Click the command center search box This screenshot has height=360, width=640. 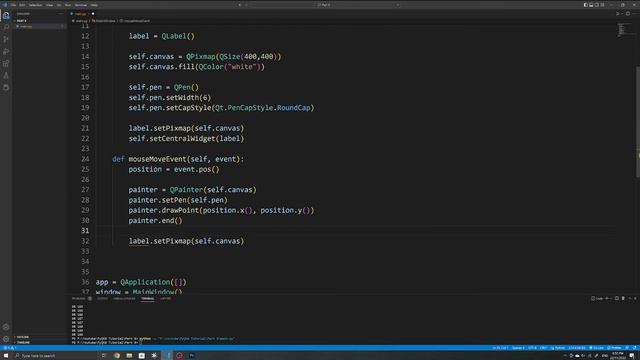tap(325, 5)
